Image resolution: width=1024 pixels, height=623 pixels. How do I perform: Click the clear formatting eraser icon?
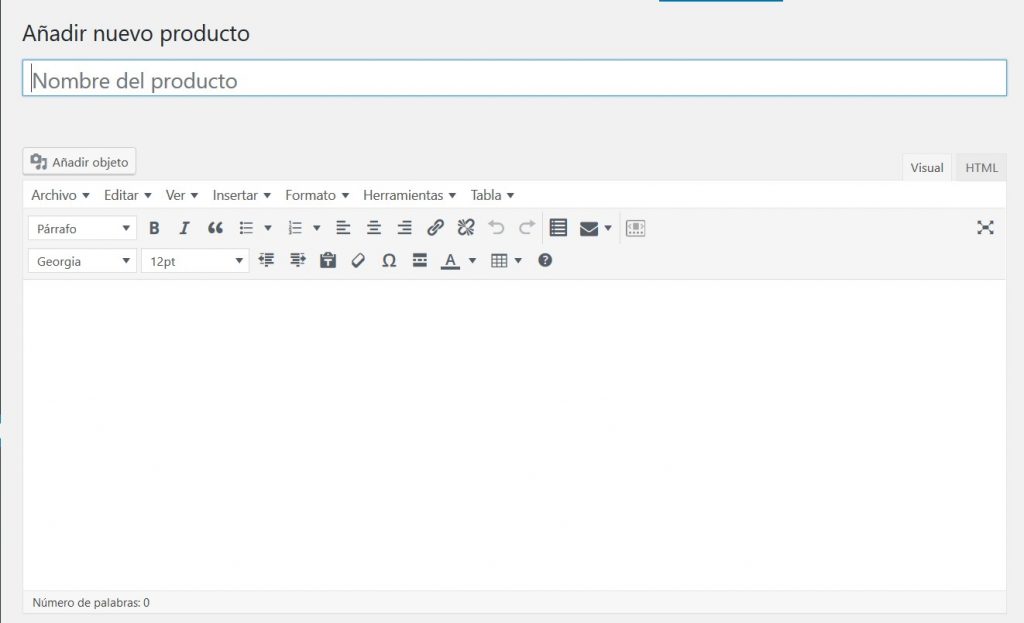click(358, 261)
